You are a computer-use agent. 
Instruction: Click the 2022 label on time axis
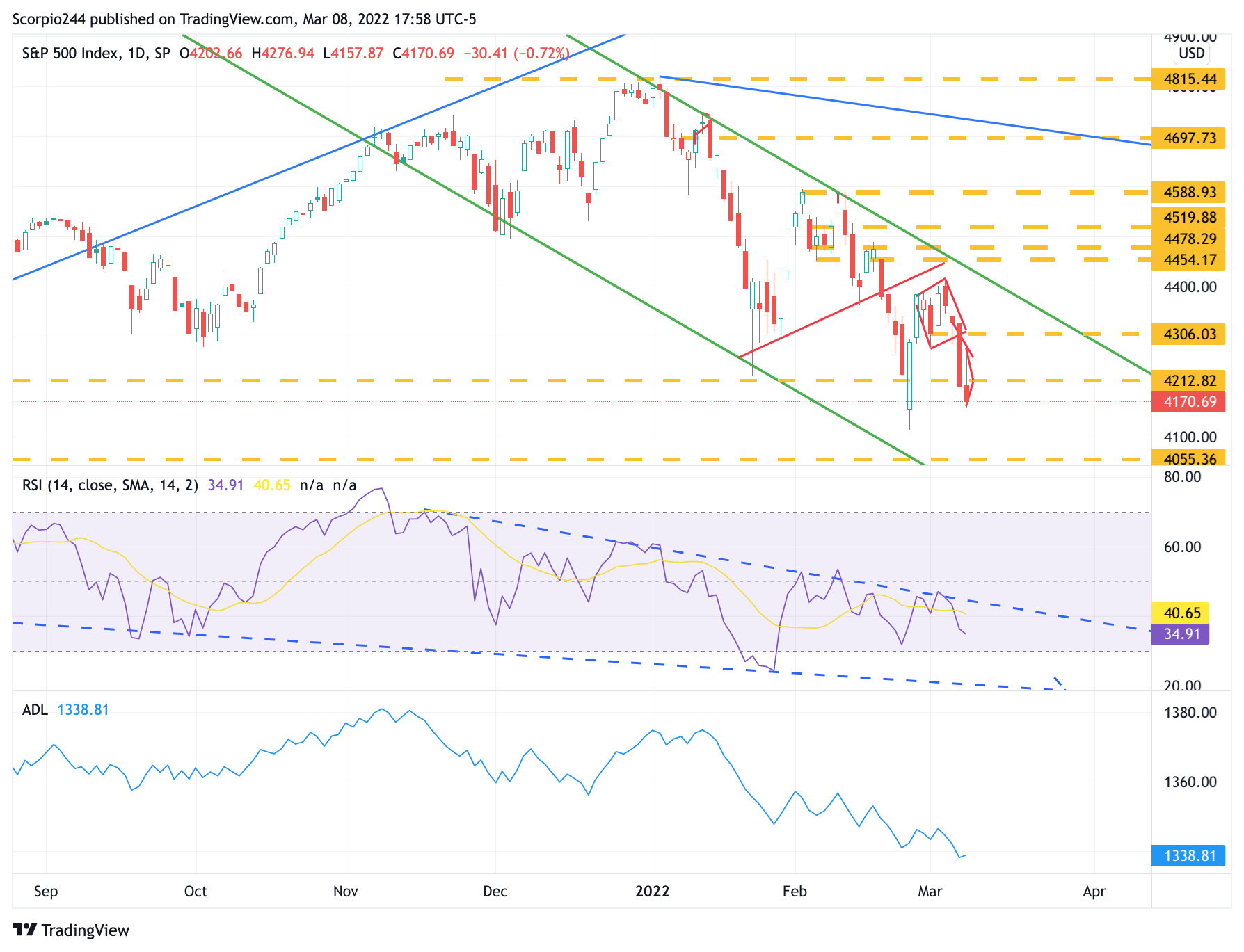point(653,892)
